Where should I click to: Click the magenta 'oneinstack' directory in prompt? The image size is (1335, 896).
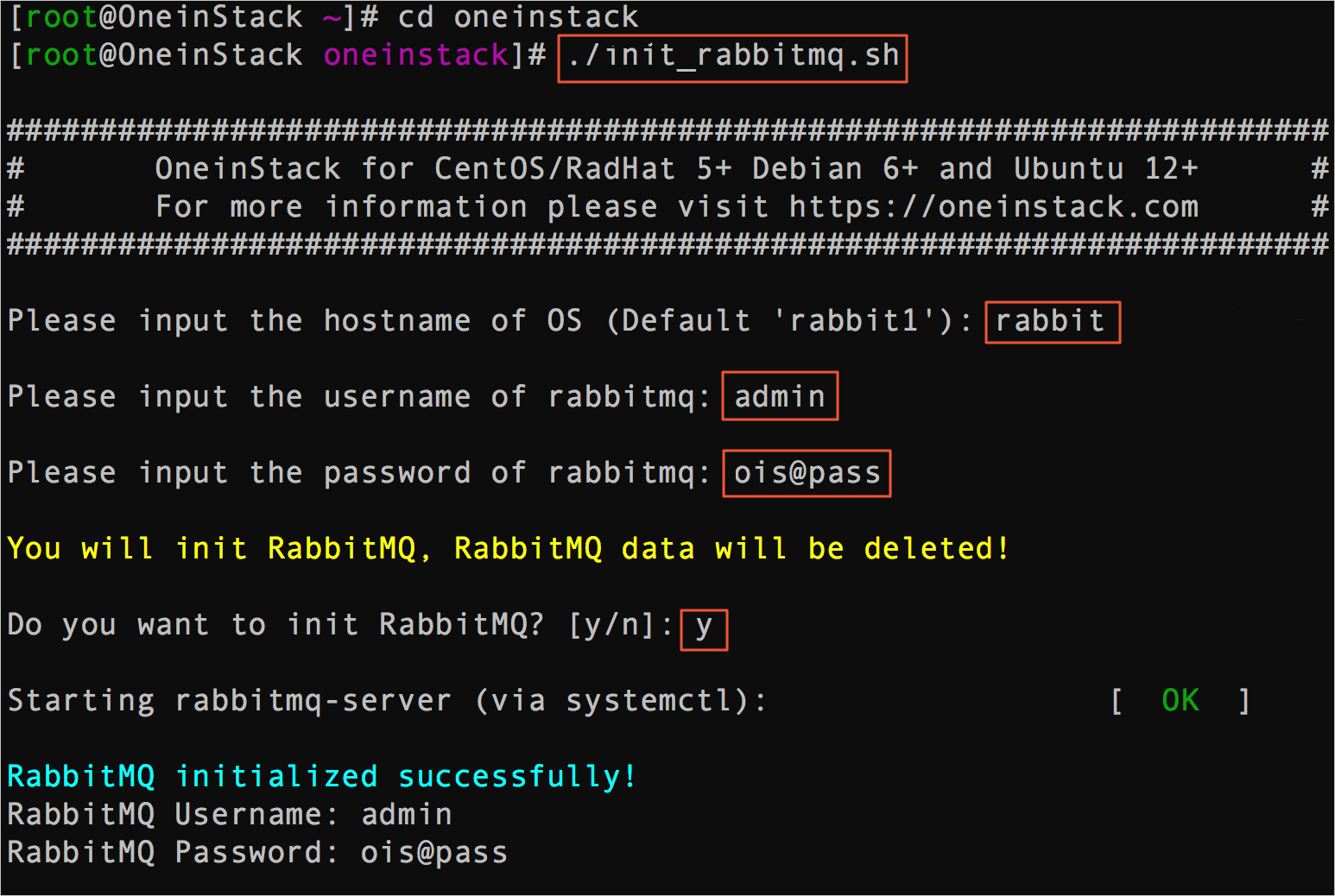(x=416, y=55)
